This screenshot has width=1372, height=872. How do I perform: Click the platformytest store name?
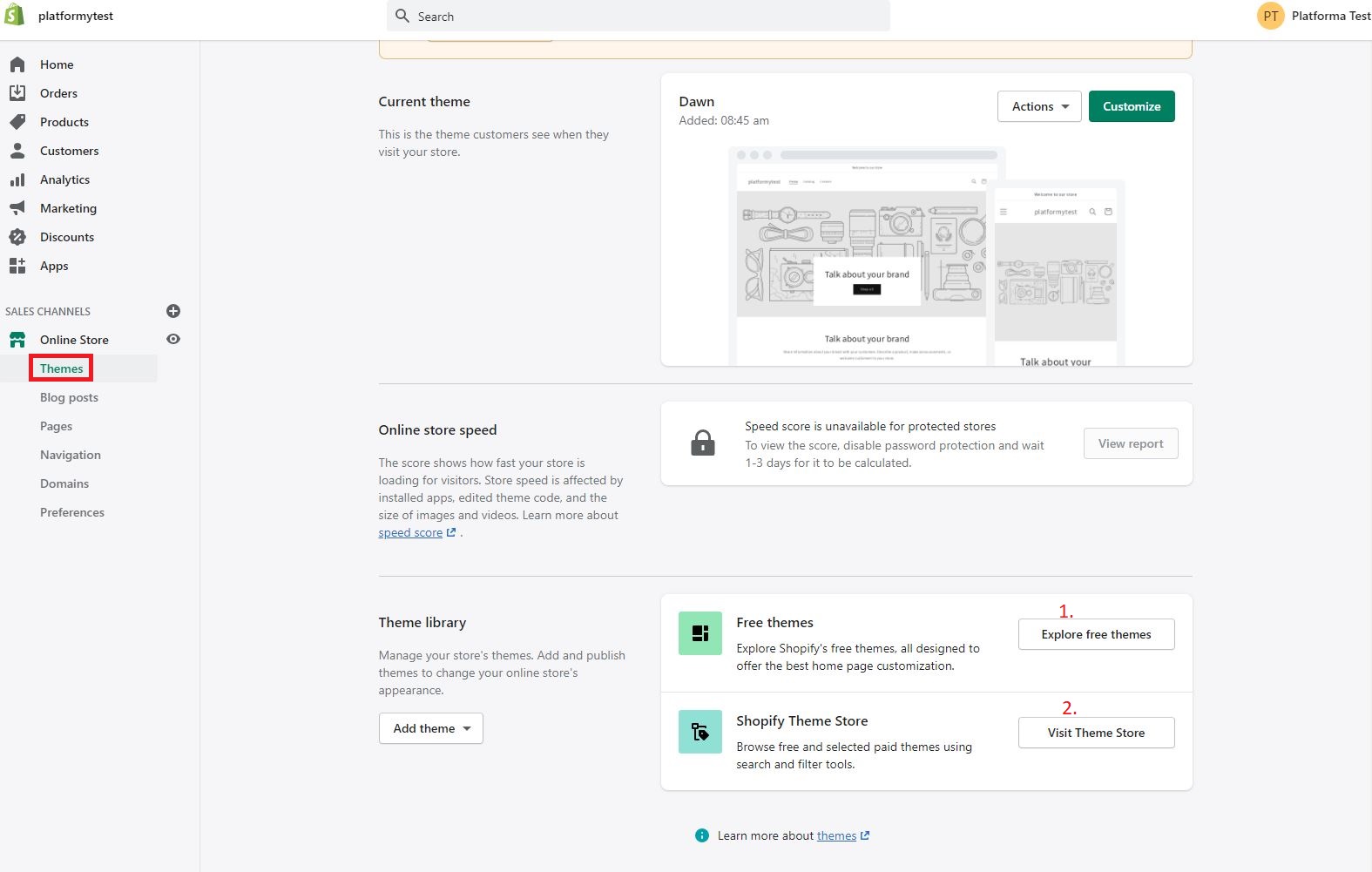point(76,16)
